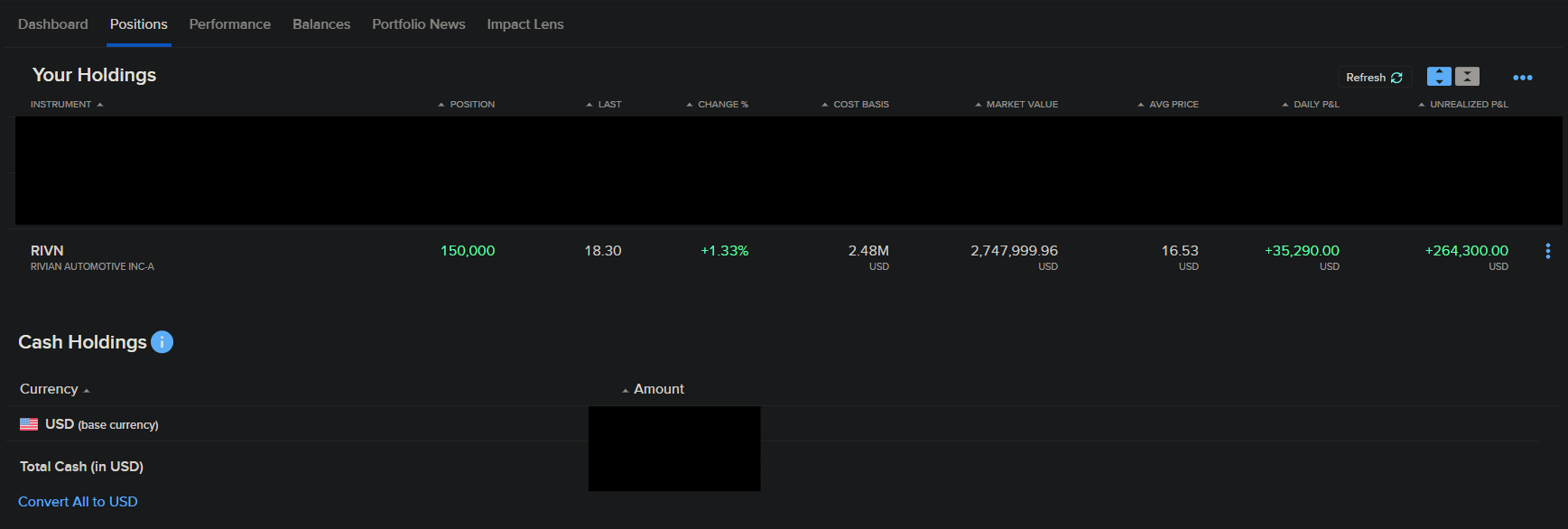1568x529 pixels.
Task: Switch to the Dashboard tab
Action: pyautogui.click(x=53, y=24)
